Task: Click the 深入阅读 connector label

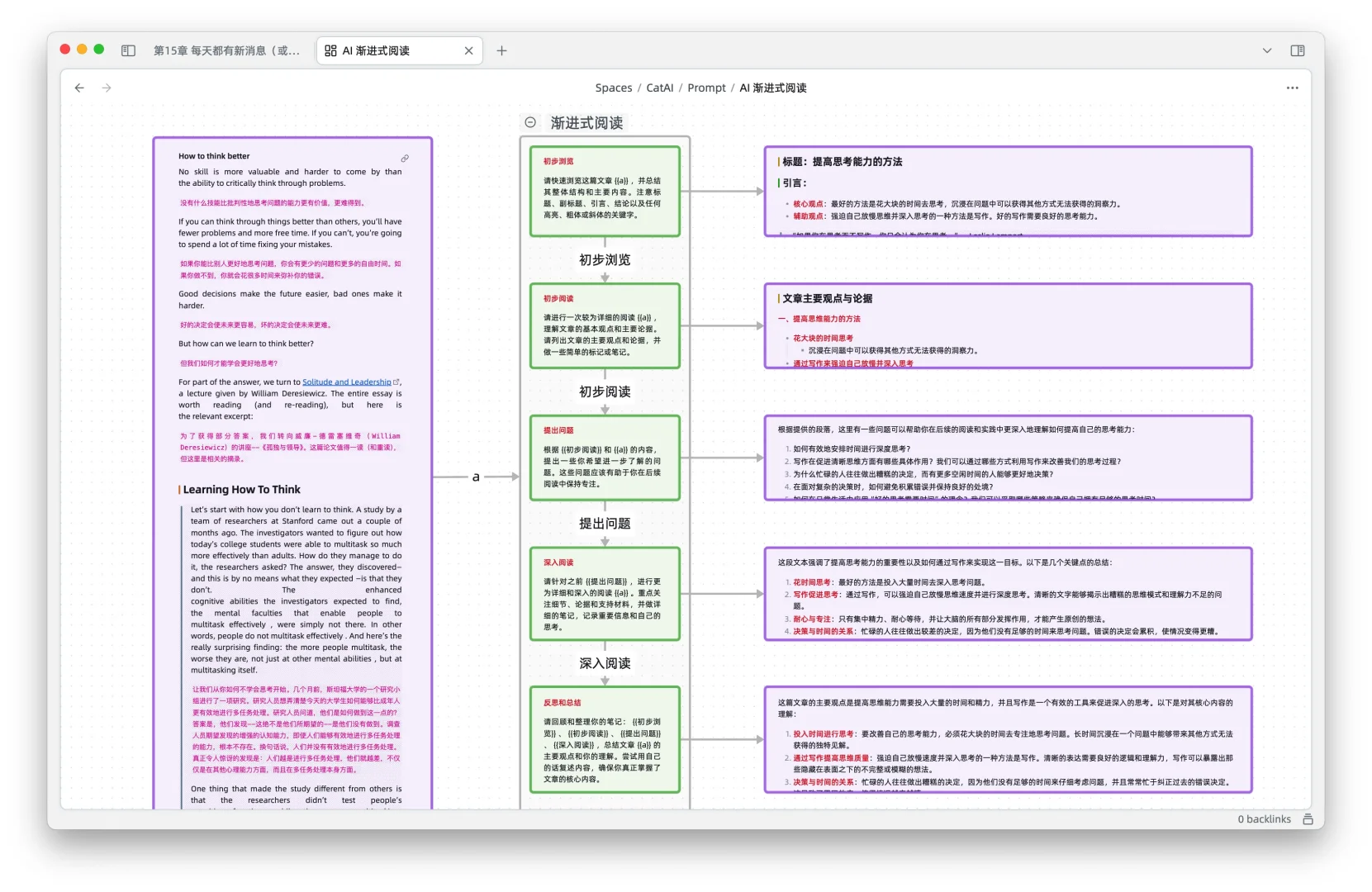Action: tap(605, 663)
